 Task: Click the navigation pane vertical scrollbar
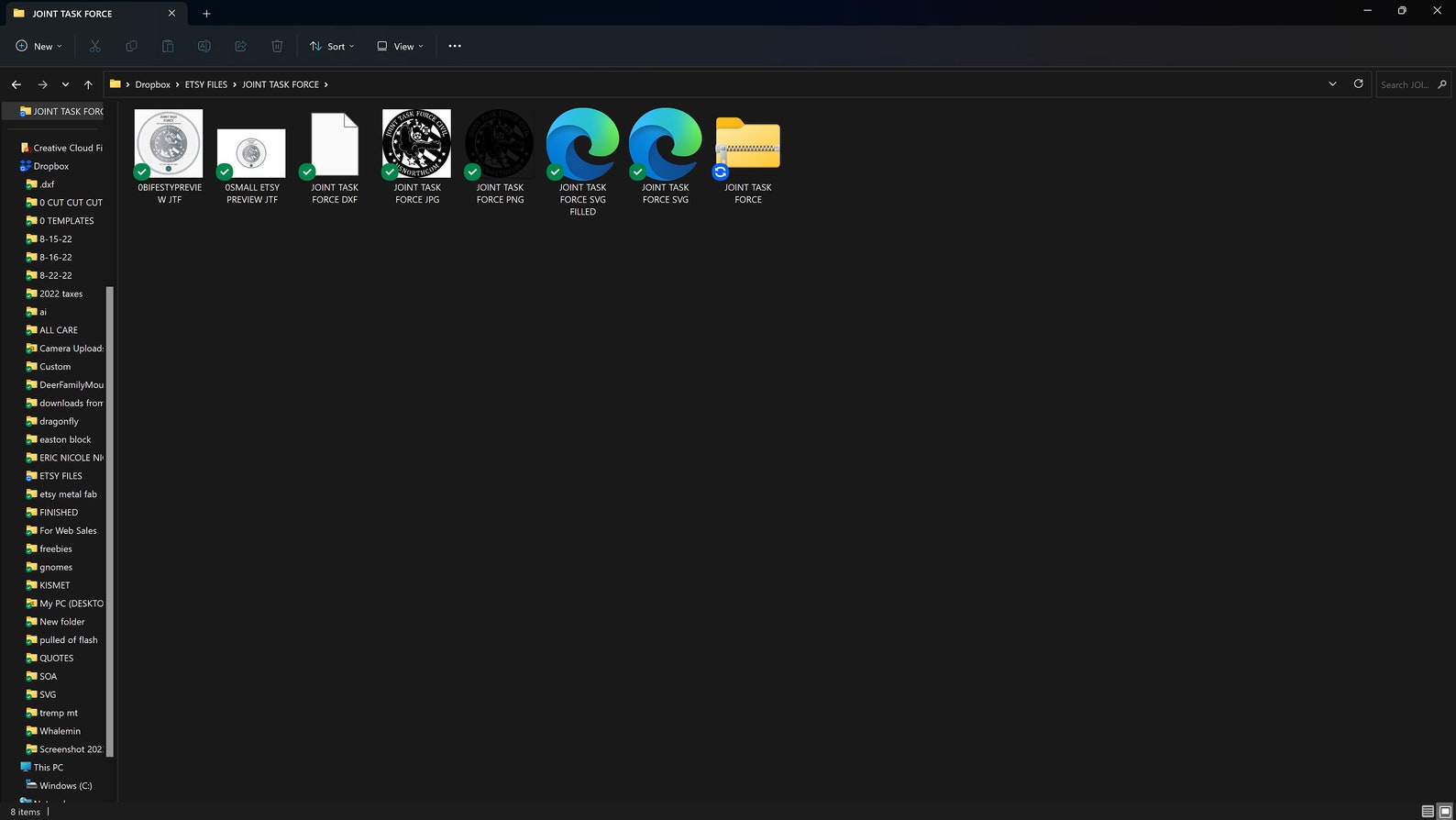click(x=110, y=521)
